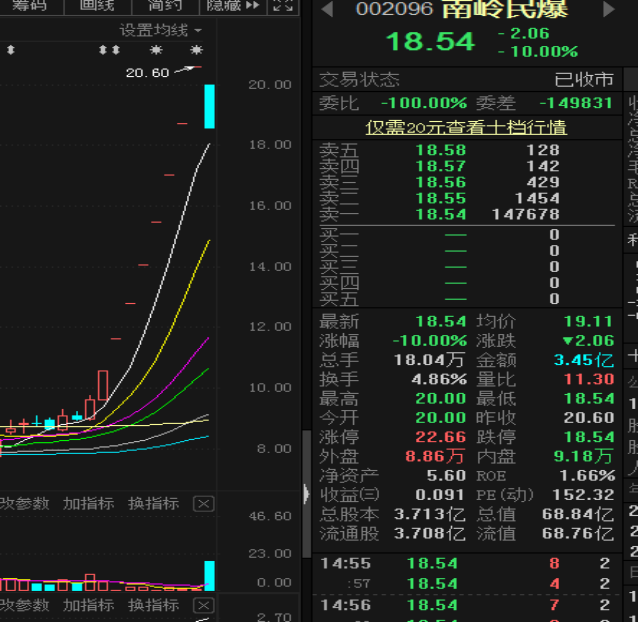Click 换指标 in the lower indicator panel
The image size is (638, 623).
[153, 605]
